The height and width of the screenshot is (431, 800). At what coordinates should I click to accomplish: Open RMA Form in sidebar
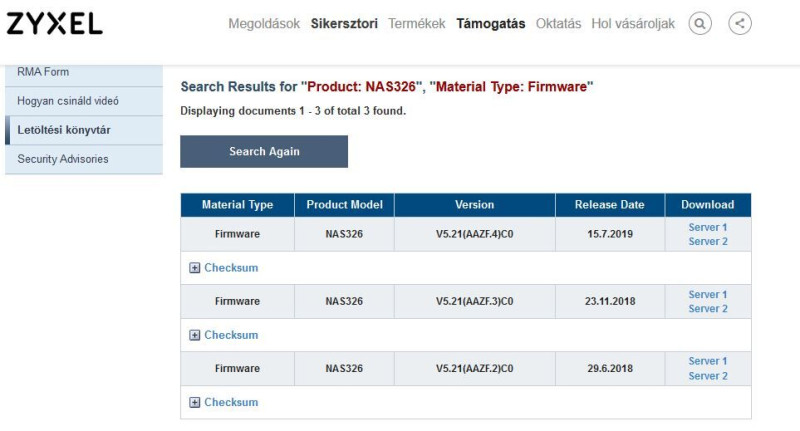click(x=43, y=72)
